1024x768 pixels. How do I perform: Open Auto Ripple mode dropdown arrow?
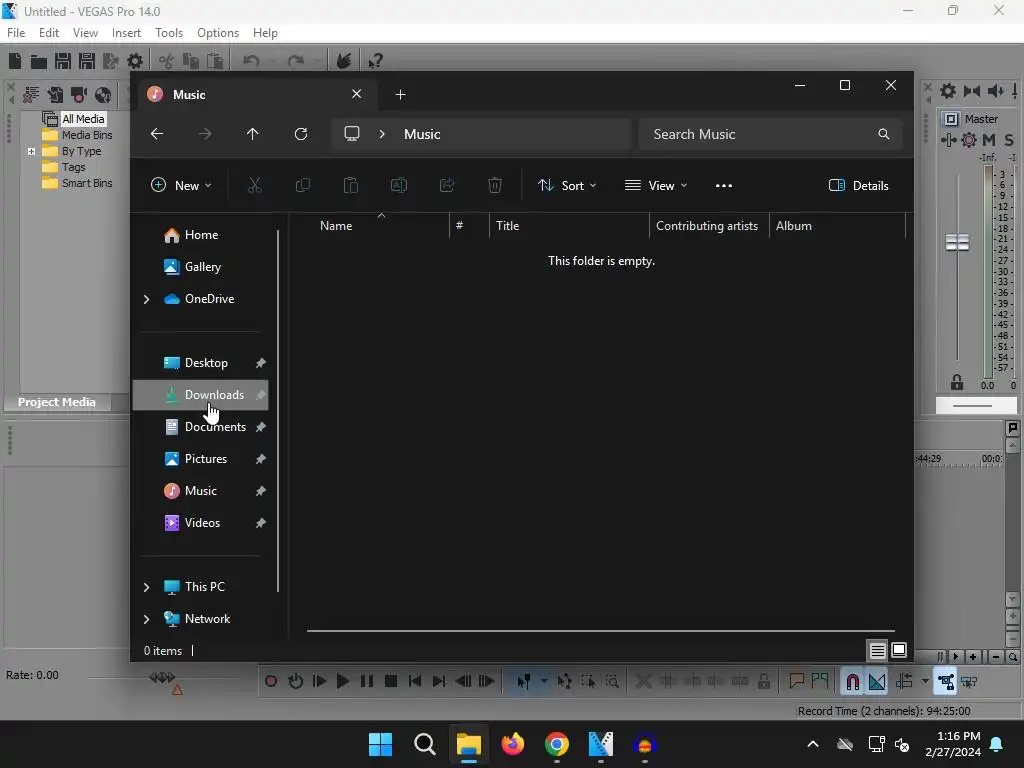(925, 682)
